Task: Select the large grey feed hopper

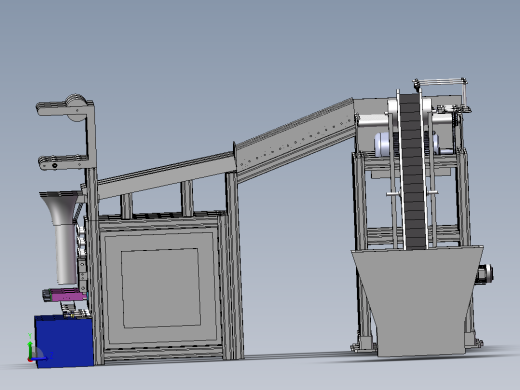Action: point(417,300)
